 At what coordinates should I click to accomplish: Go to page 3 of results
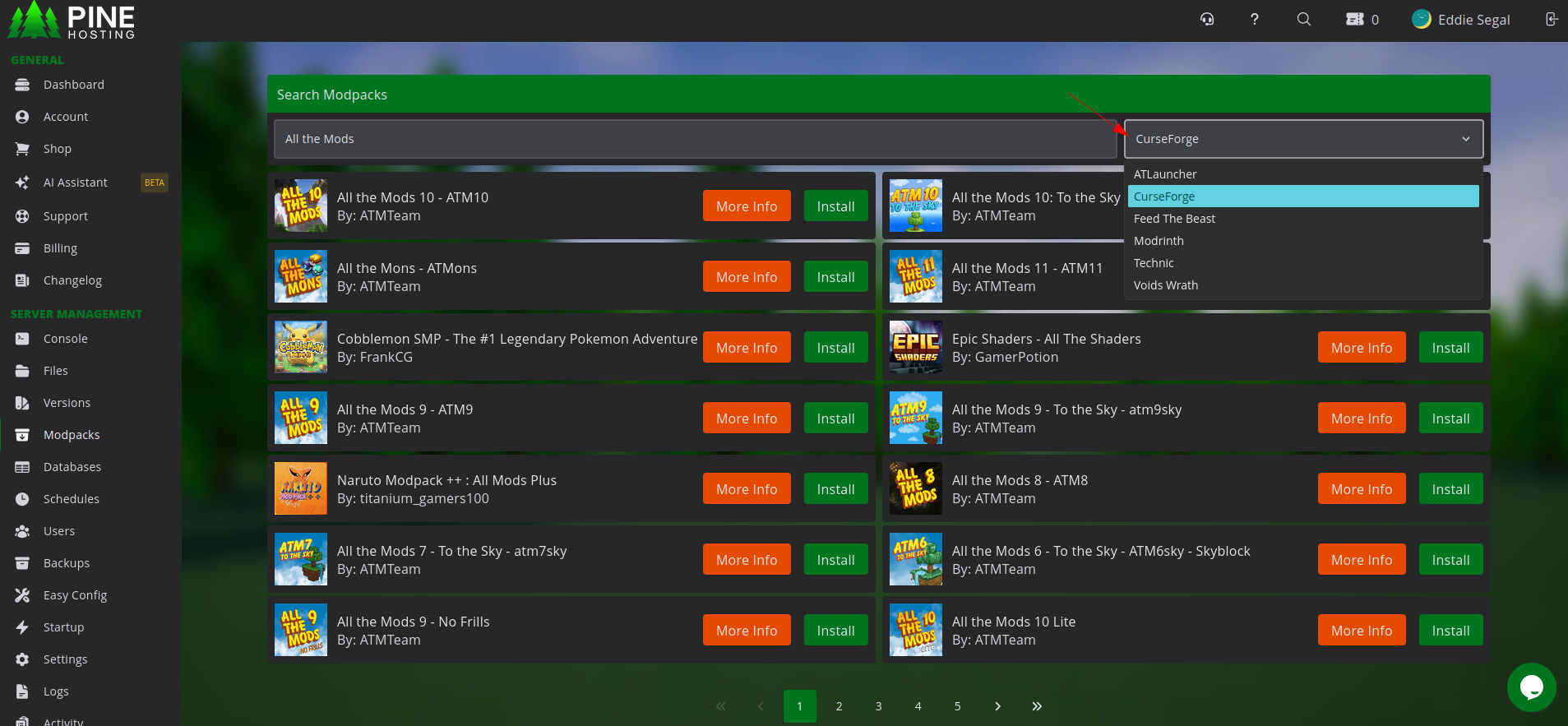pyautogui.click(x=878, y=706)
